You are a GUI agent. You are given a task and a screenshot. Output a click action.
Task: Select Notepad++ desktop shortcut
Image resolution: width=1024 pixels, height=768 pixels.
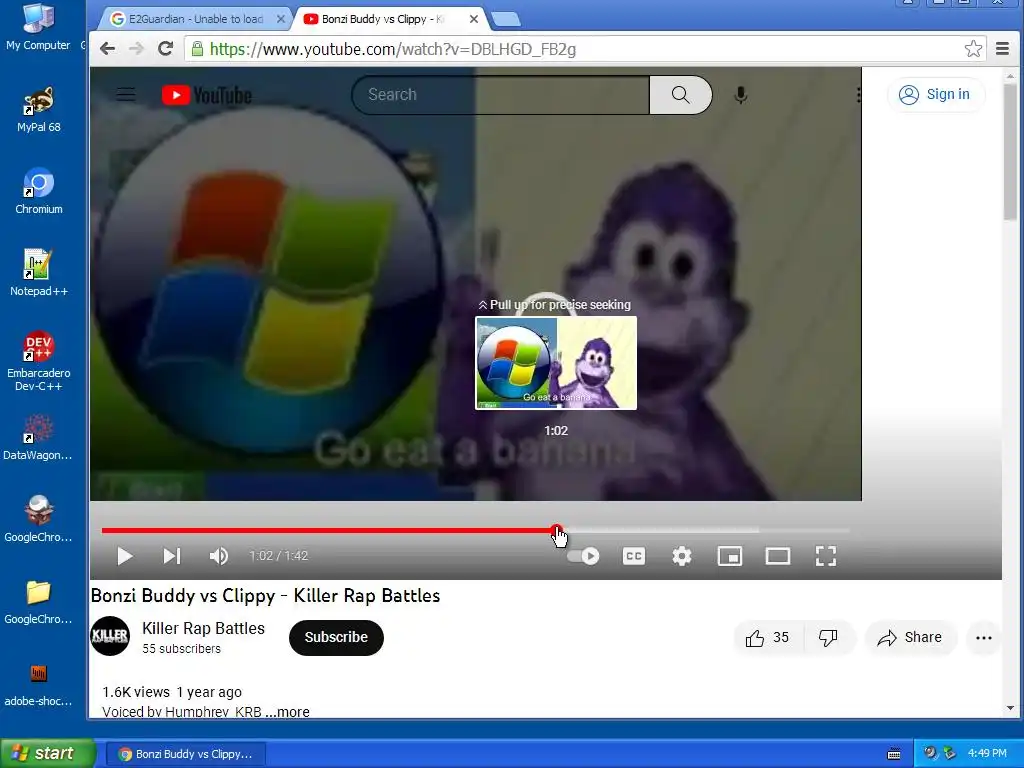[x=39, y=273]
